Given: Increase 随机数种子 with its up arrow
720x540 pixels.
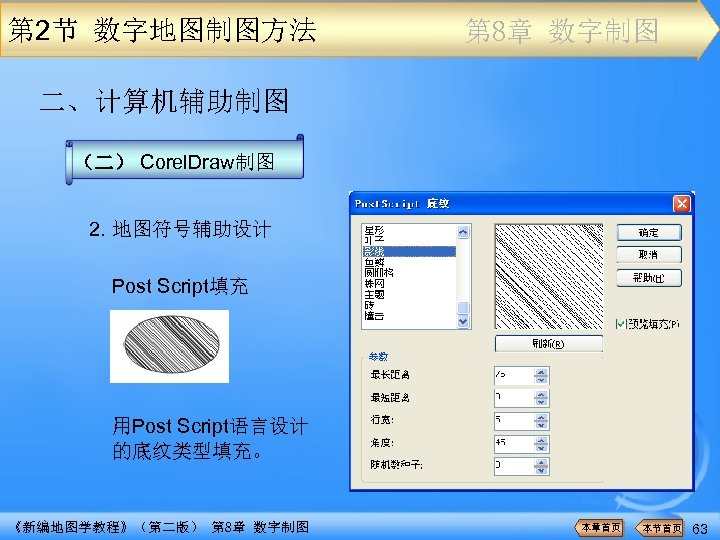Looking at the screenshot, I should 541,462.
